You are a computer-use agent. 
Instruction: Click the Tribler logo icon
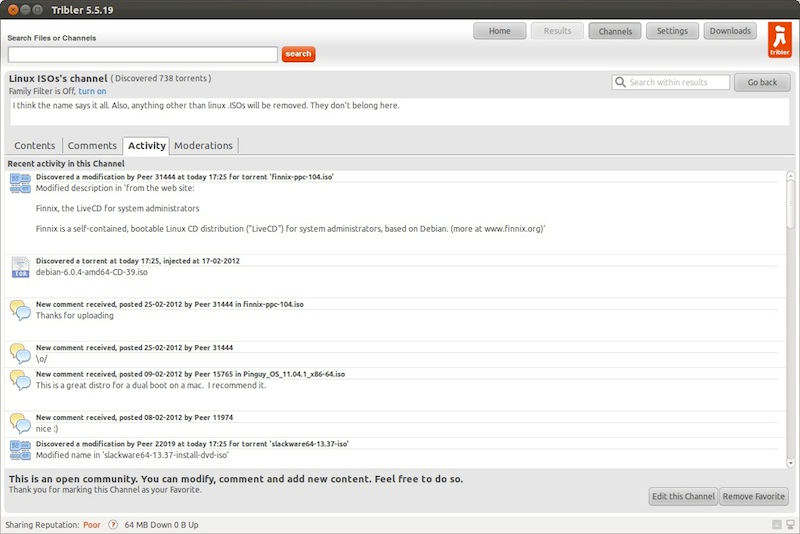point(780,39)
